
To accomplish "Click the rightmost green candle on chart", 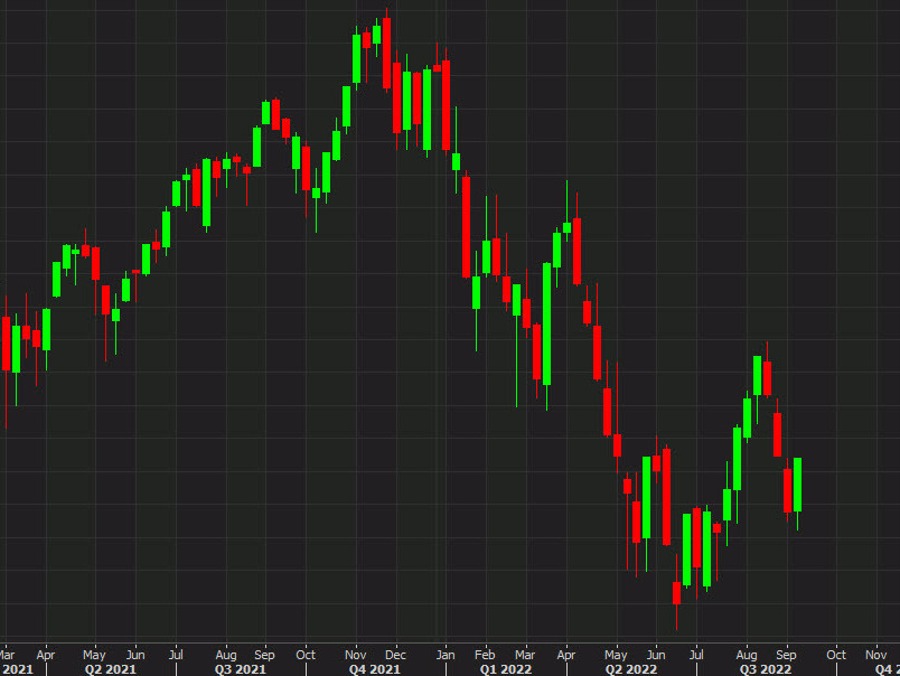I will tap(797, 484).
